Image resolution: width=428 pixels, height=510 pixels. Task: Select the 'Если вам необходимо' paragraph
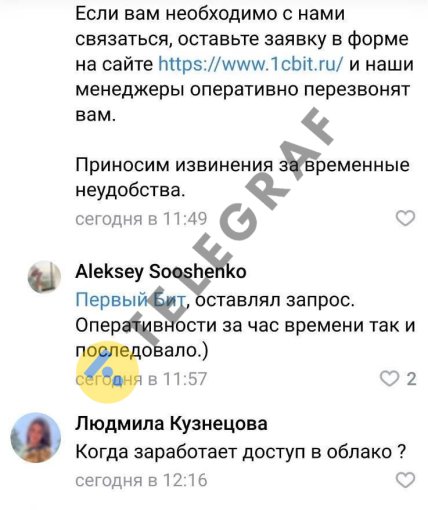[244, 64]
